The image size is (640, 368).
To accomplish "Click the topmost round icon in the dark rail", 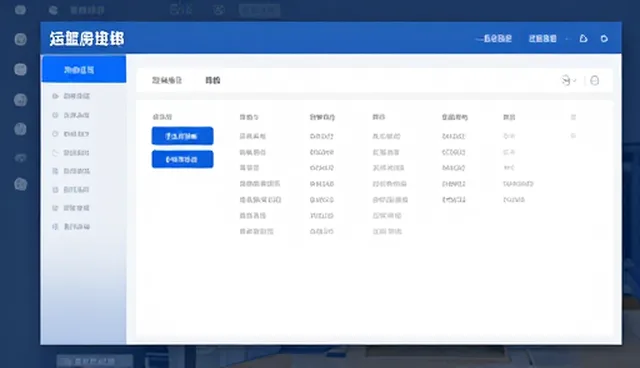I will pos(20,9).
